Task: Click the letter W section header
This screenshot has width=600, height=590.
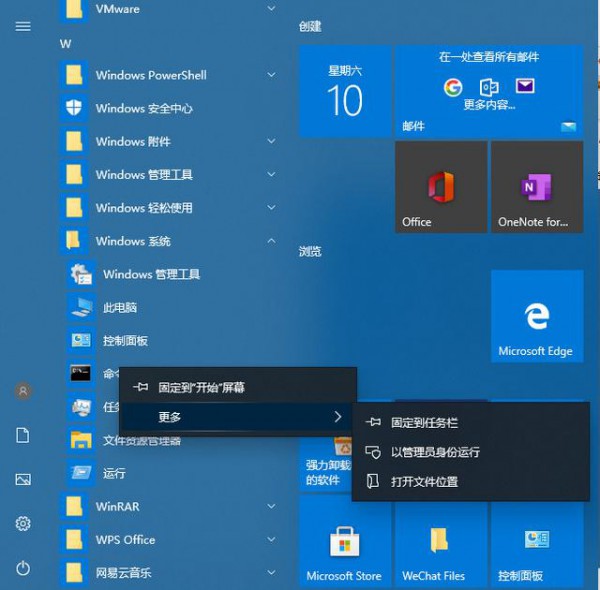Action: 65,44
